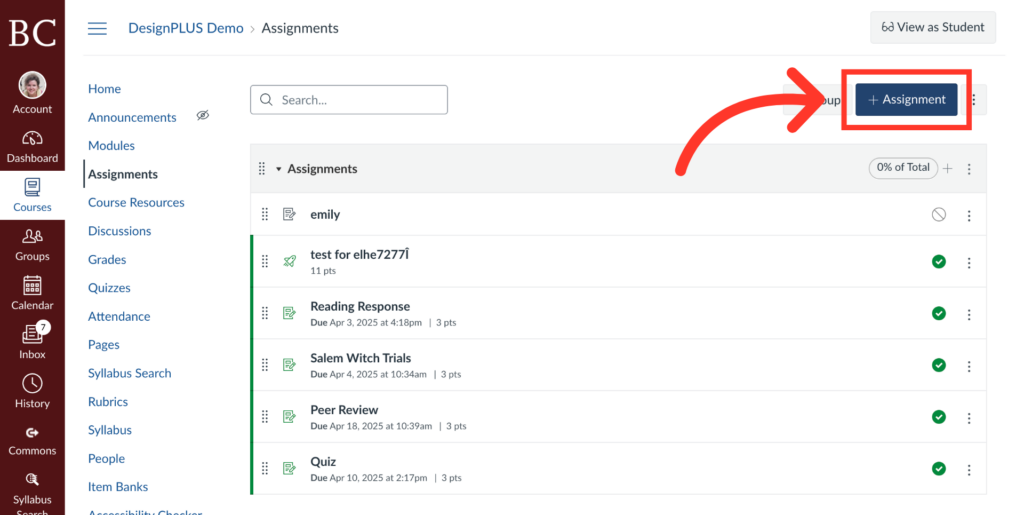Open History in global navigation
The image size is (1024, 515).
pyautogui.click(x=32, y=392)
